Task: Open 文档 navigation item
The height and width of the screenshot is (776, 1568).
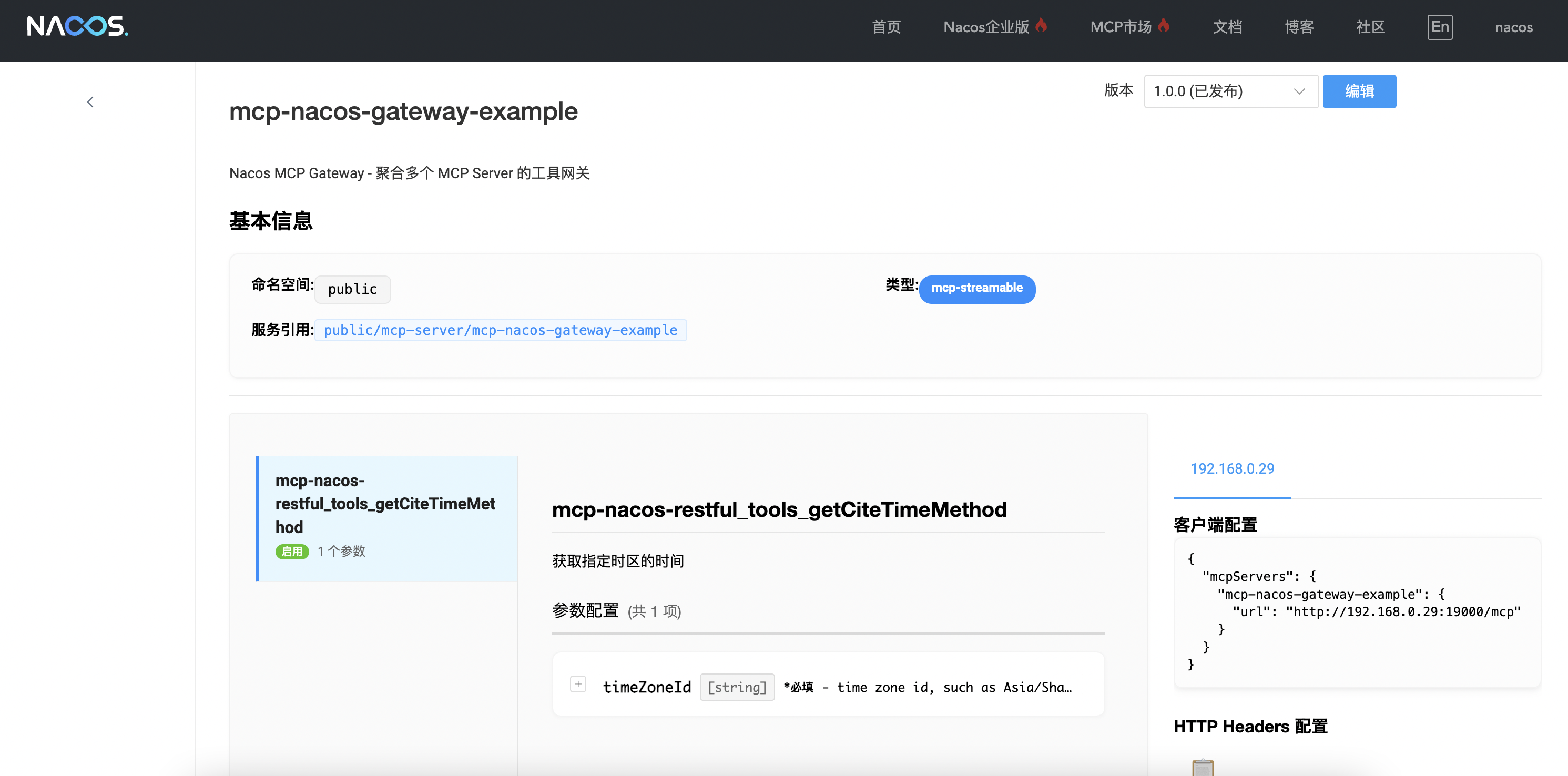Action: 1227,27
